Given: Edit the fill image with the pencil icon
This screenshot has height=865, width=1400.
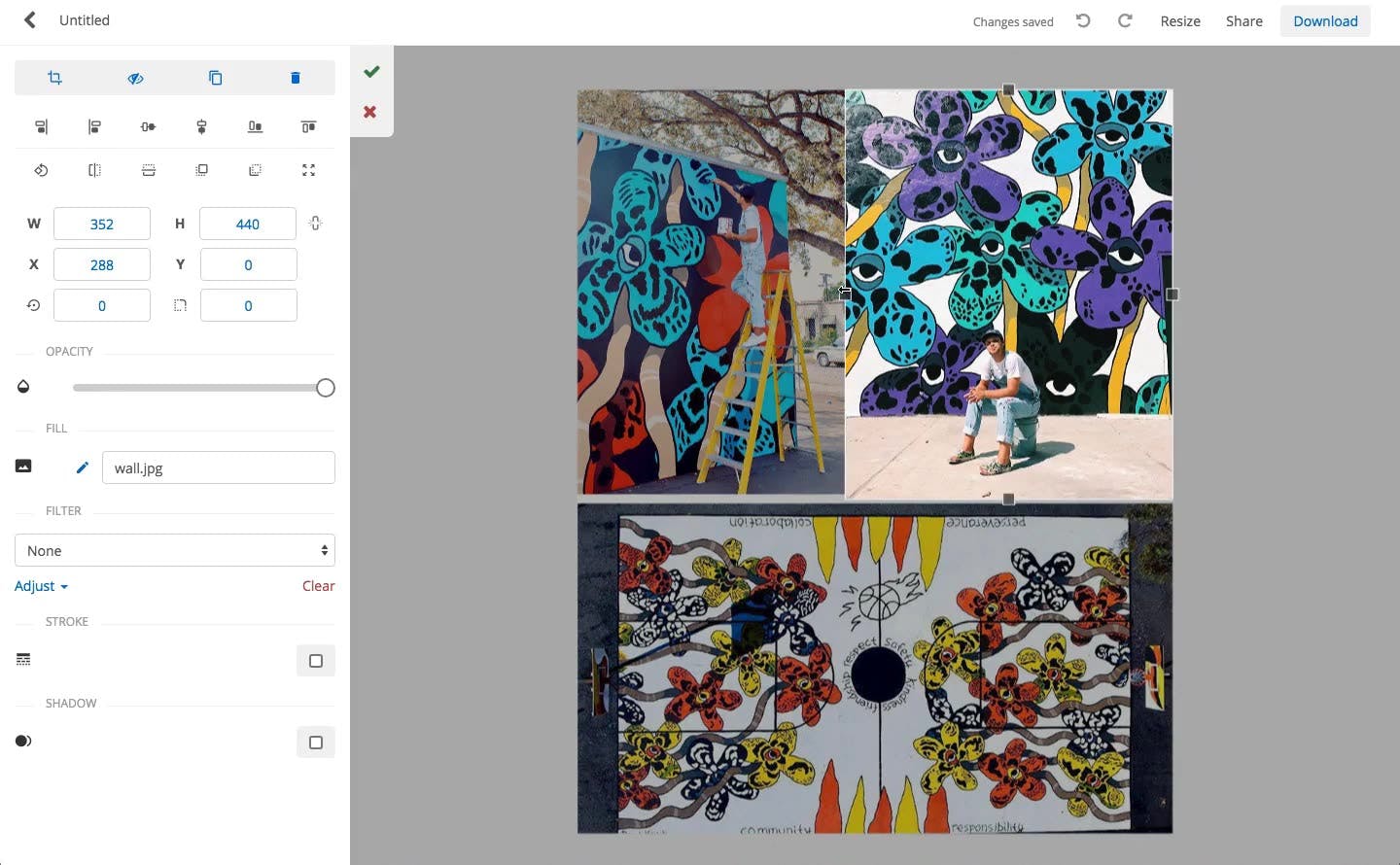Looking at the screenshot, I should point(82,467).
